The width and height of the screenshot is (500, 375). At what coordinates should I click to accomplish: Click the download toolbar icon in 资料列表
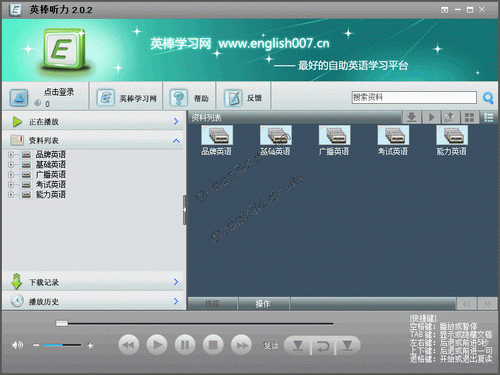click(412, 117)
